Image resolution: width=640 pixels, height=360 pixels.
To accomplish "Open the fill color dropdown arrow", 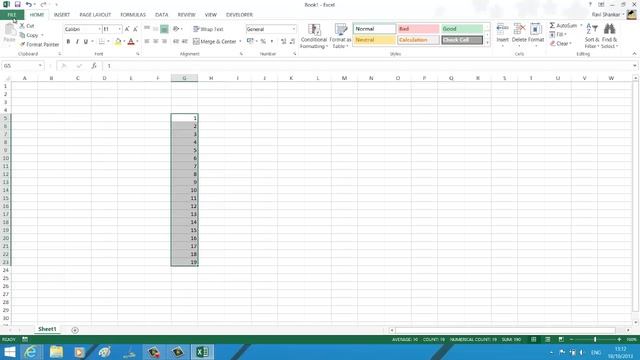I will [124, 41].
